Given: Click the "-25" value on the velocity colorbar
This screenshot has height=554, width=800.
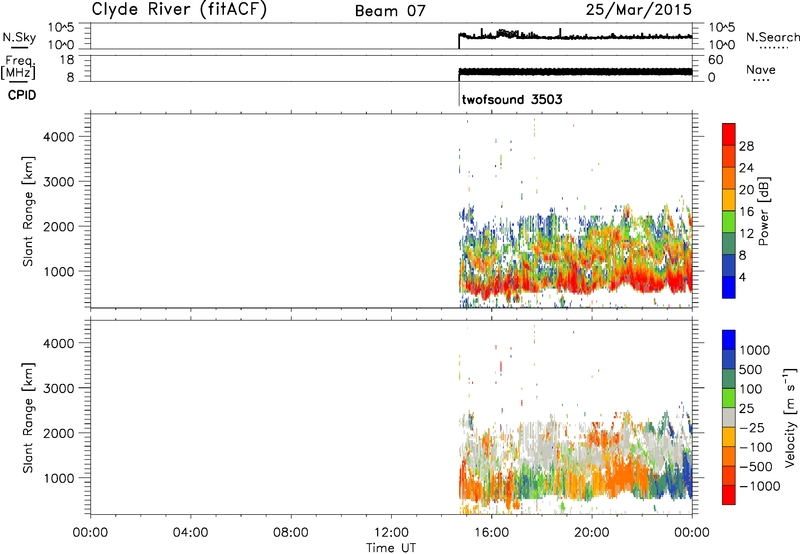Looking at the screenshot, I should click(x=752, y=428).
